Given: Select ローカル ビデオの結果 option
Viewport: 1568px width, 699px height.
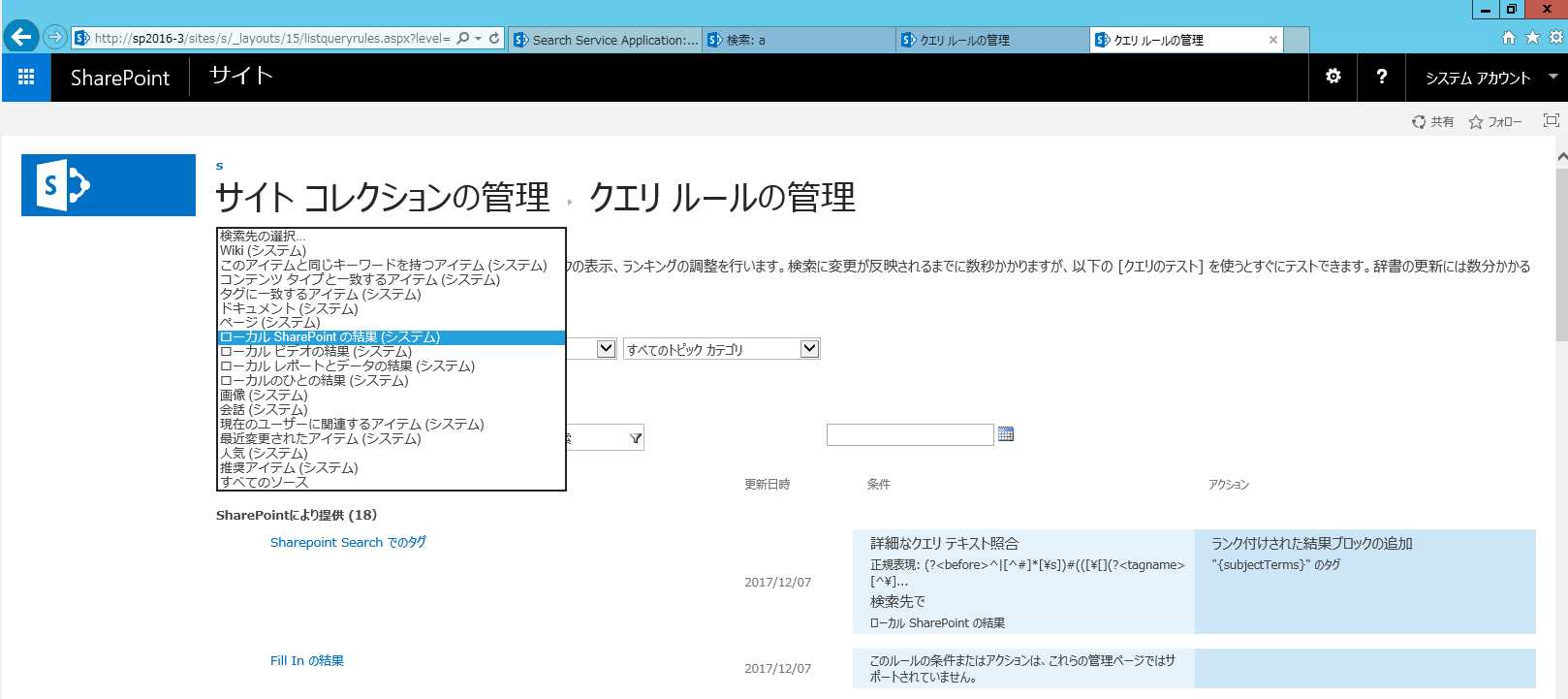Looking at the screenshot, I should click(392, 351).
